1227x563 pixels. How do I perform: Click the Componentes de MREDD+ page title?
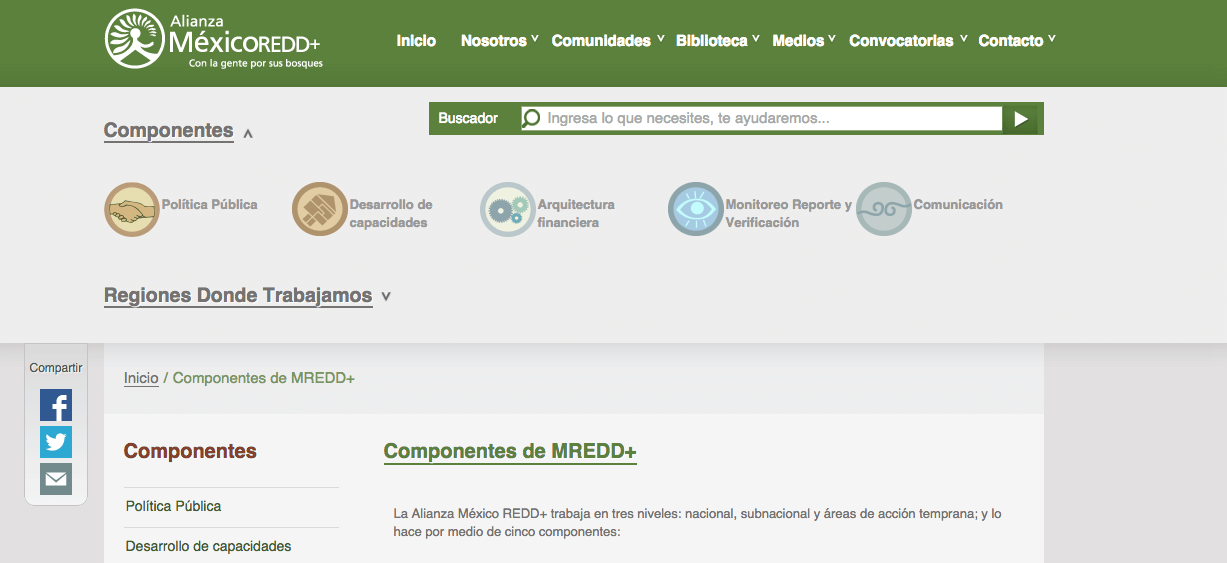[510, 451]
